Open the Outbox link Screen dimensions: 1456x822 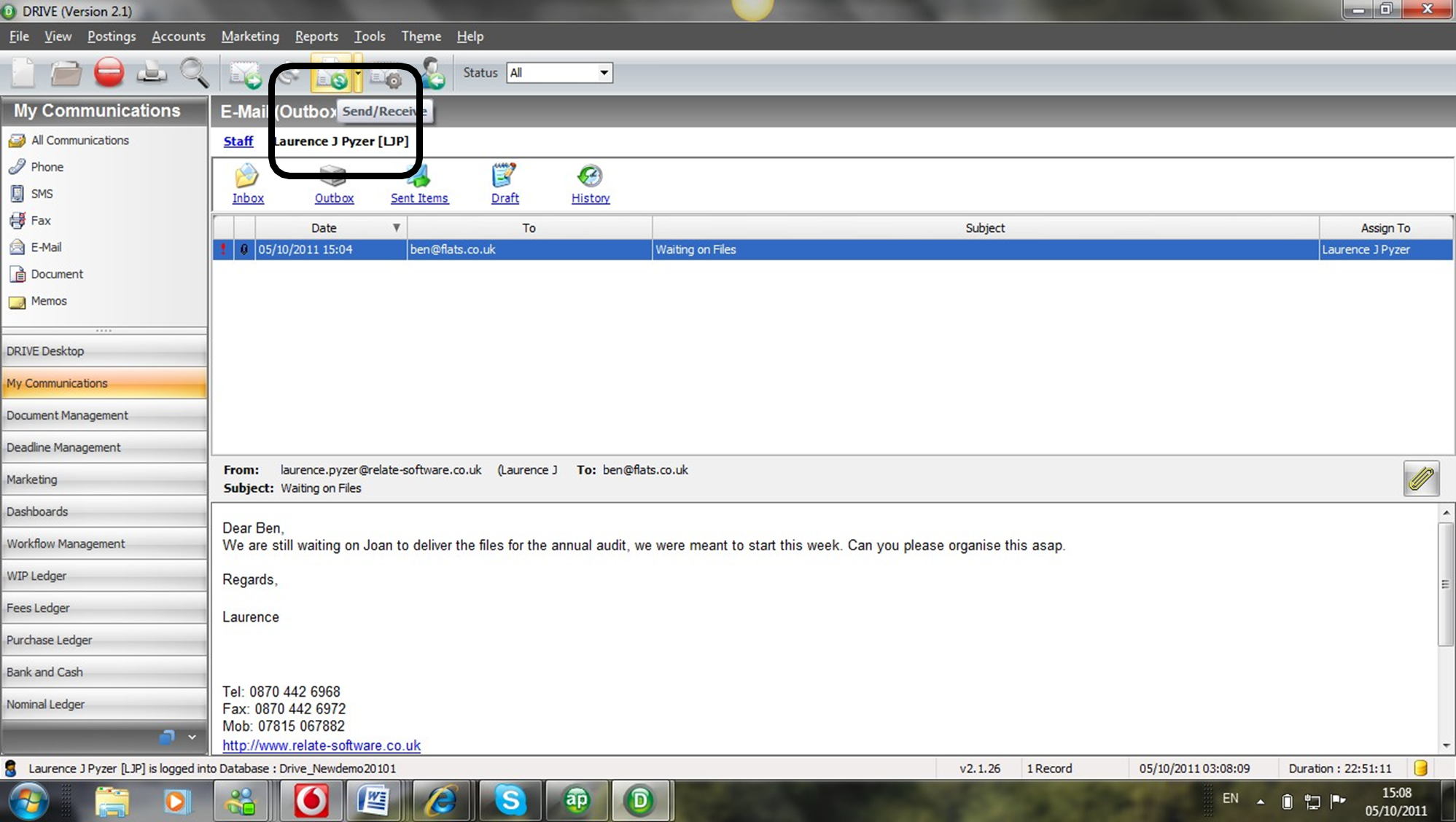click(334, 198)
